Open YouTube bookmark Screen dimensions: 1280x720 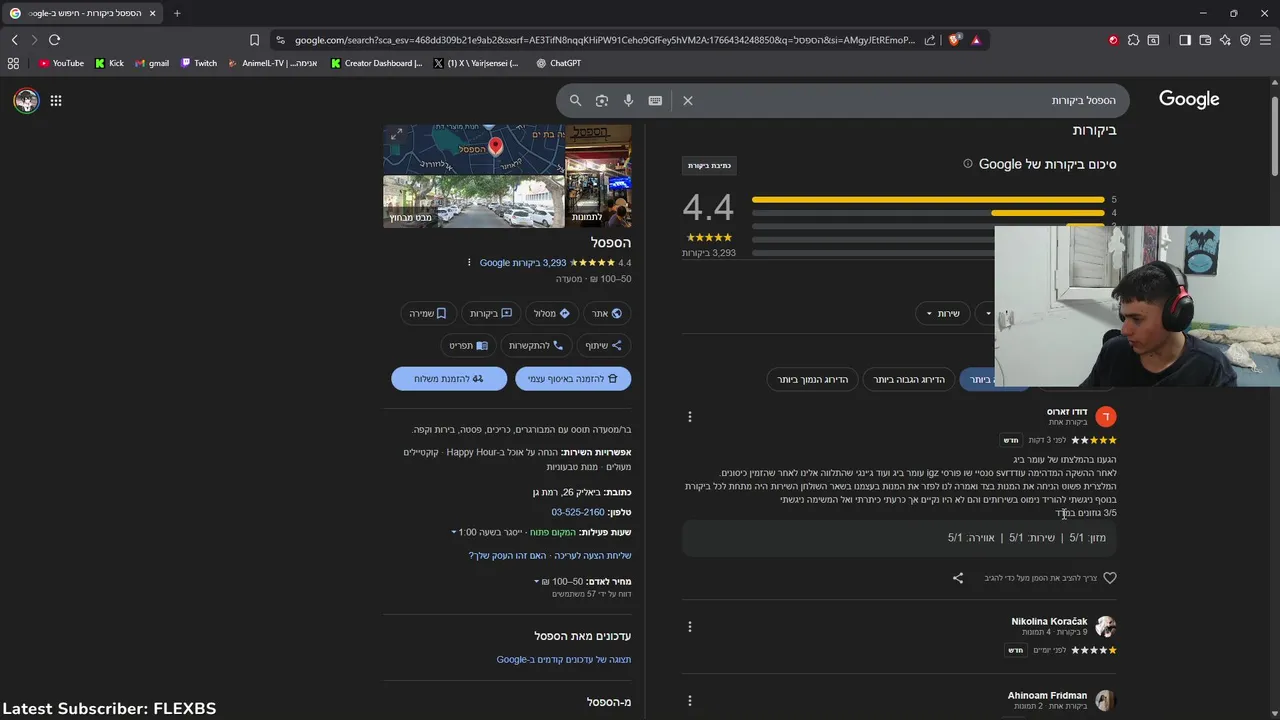coord(61,63)
